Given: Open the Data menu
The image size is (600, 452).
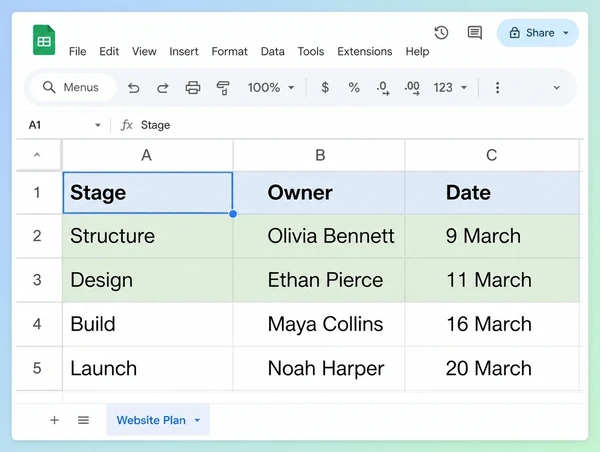Looking at the screenshot, I should click(272, 51).
